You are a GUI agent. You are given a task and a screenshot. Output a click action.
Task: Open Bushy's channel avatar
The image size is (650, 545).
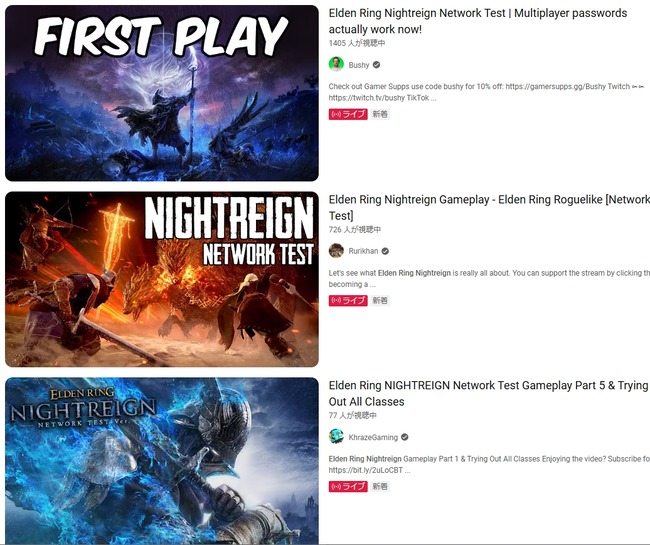[336, 64]
